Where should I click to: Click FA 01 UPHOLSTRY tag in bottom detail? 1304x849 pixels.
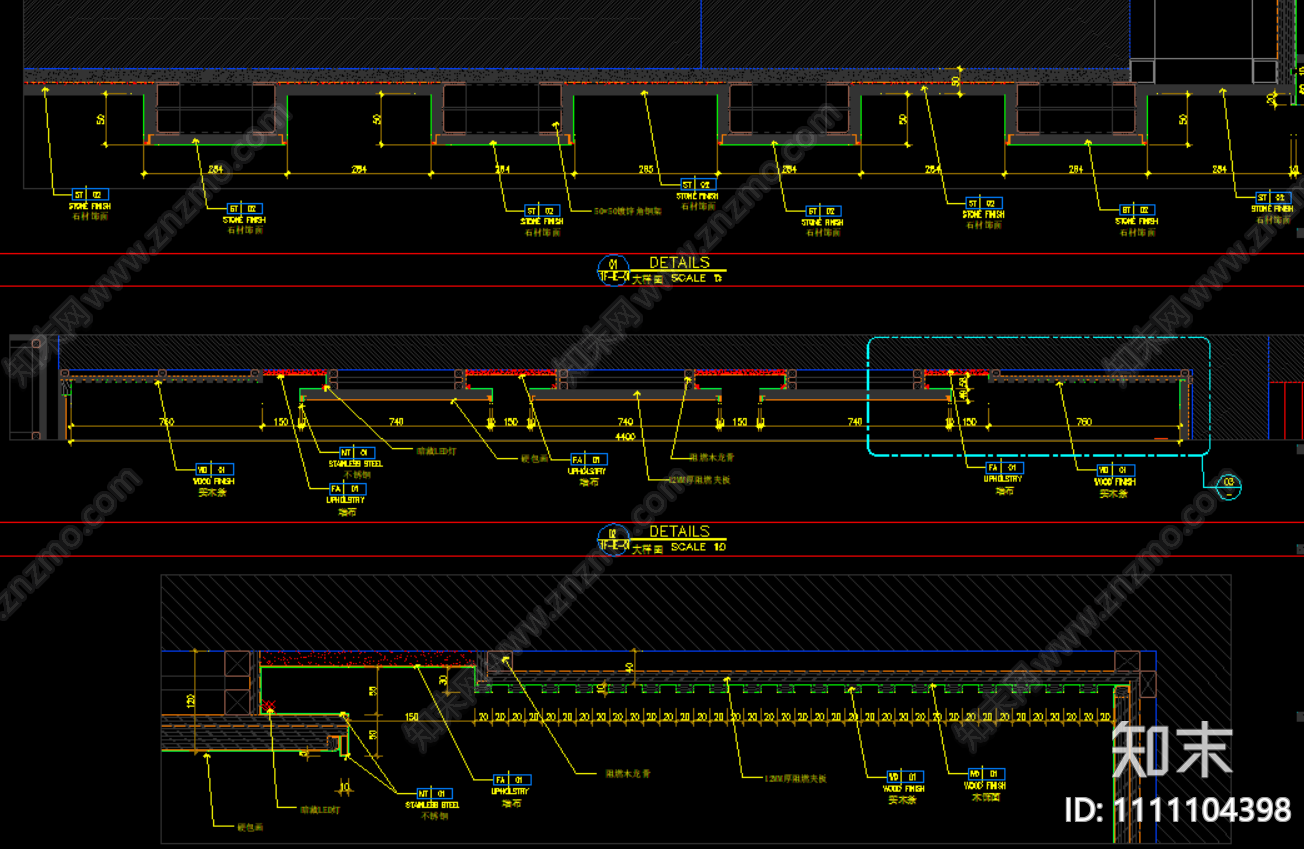pyautogui.click(x=510, y=790)
